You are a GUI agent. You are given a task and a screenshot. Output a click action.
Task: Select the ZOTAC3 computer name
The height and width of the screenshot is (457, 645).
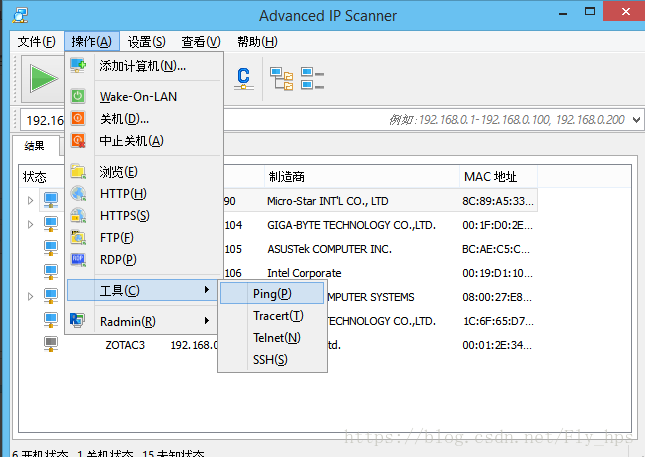pyautogui.click(x=125, y=345)
